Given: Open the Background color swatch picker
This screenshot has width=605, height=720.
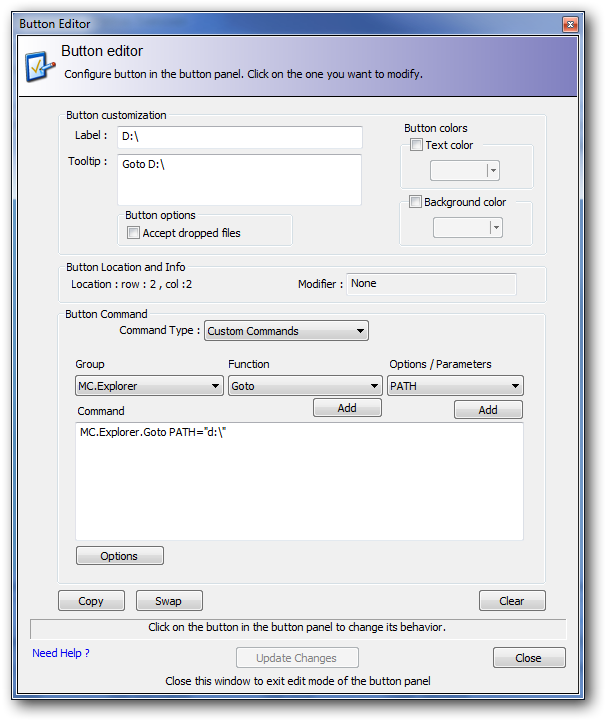Looking at the screenshot, I should (x=468, y=228).
